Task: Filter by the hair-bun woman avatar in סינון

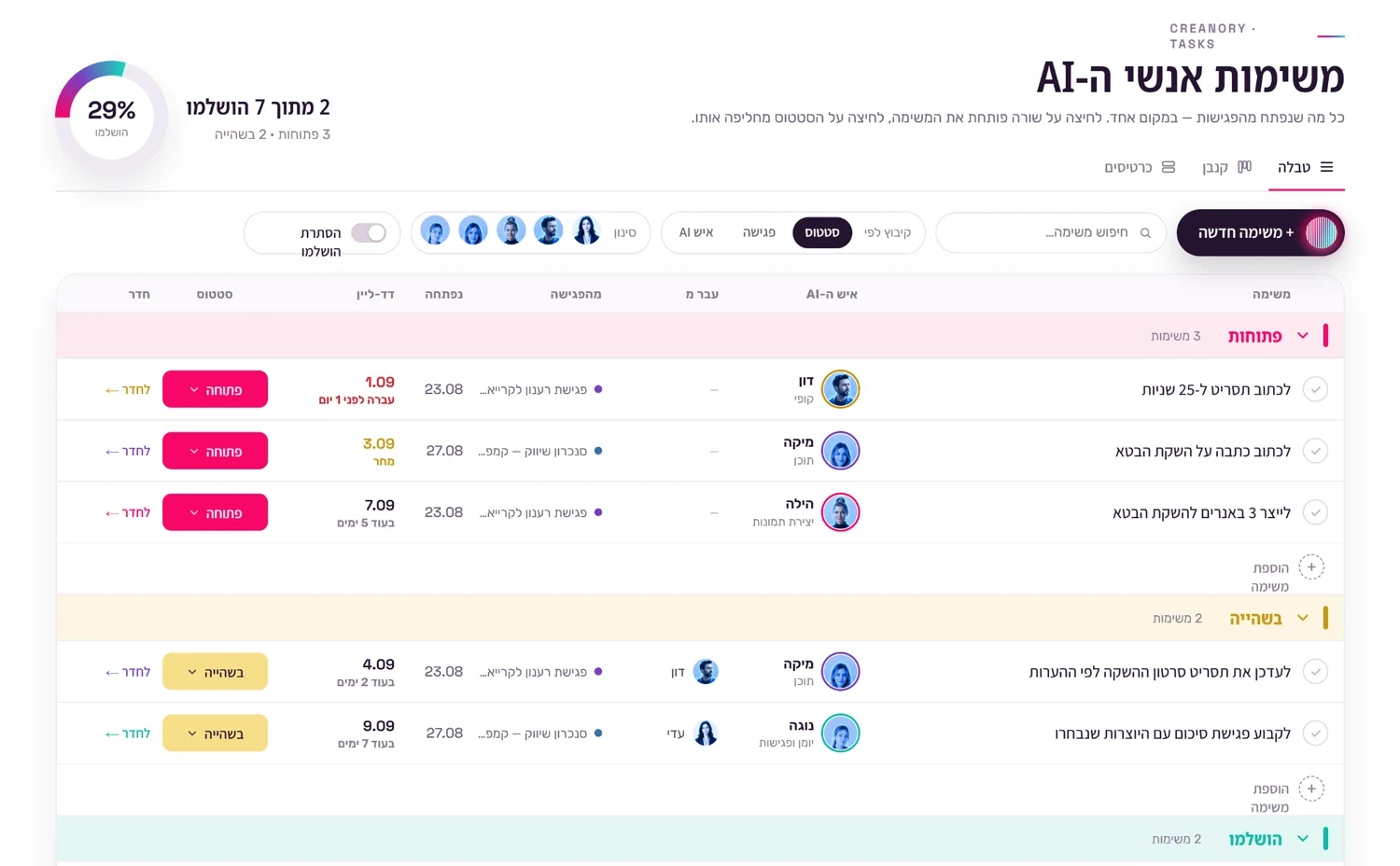Action: click(x=511, y=230)
